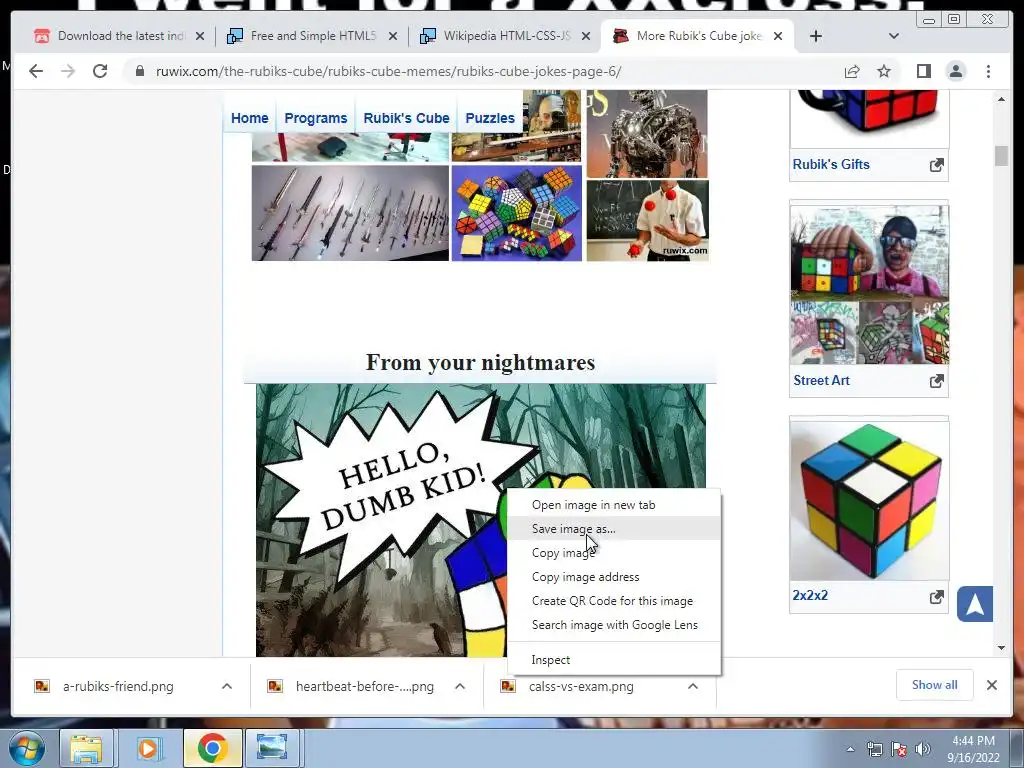Open a new tab with plus button
The height and width of the screenshot is (768, 1024).
(x=816, y=36)
